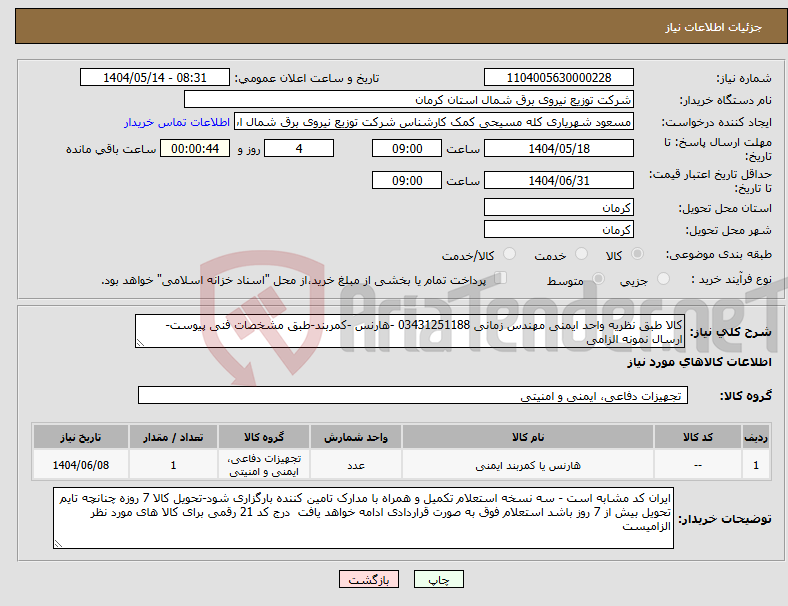
Task: Click the گروه کالا column header
Action: point(264,437)
